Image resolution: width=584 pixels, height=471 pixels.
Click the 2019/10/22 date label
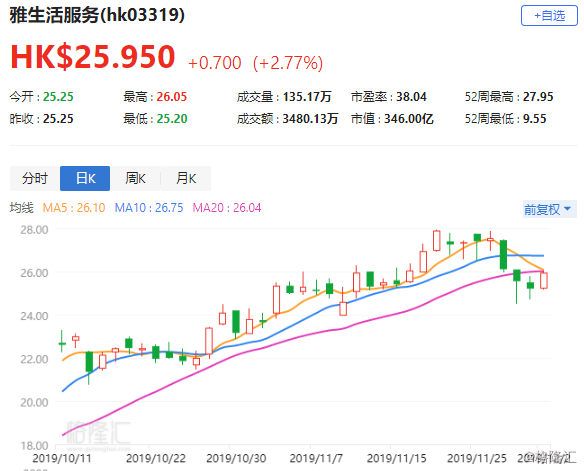click(x=156, y=458)
